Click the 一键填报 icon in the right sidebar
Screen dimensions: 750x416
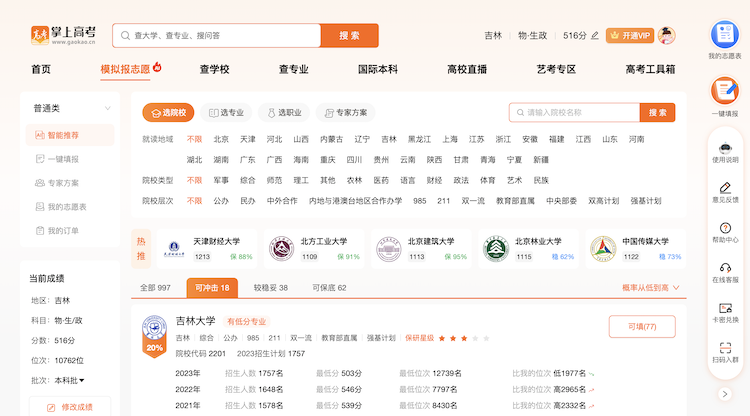725,90
